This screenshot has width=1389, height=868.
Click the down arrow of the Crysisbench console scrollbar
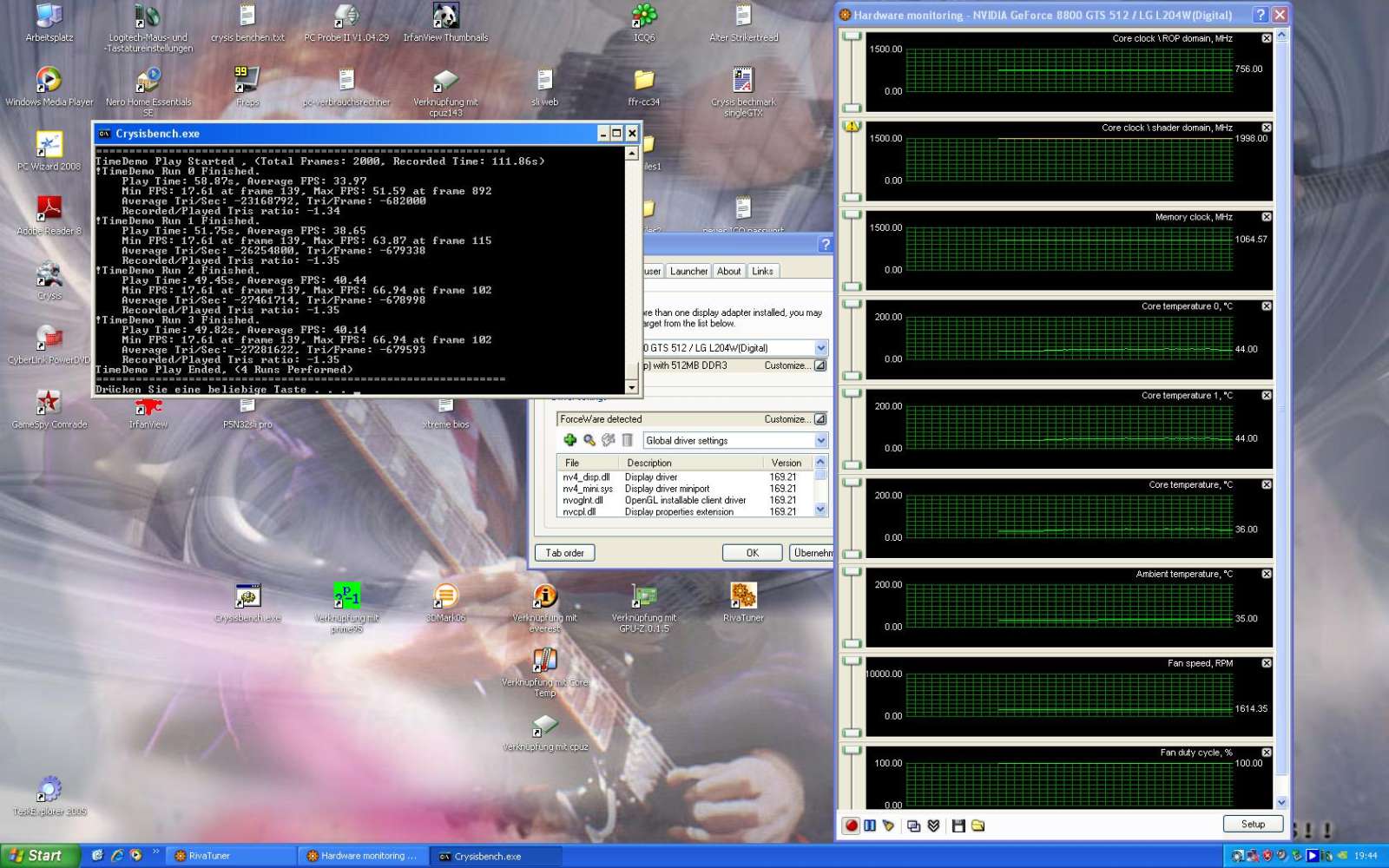[x=632, y=387]
